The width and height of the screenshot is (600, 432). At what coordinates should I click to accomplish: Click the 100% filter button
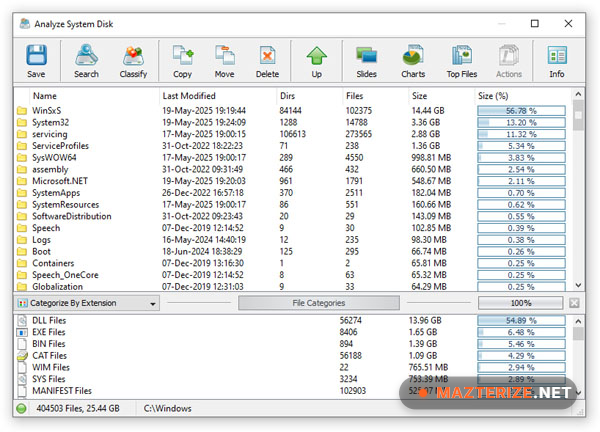pos(520,303)
